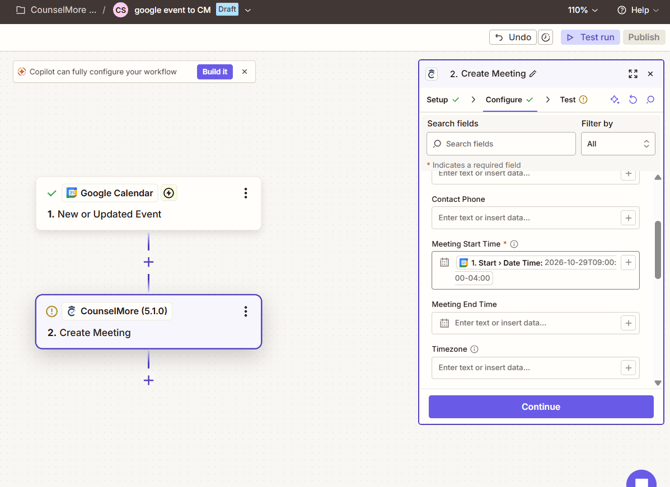This screenshot has width=670, height=487.
Task: Click the warning icon on CounselMore step
Action: [52, 311]
